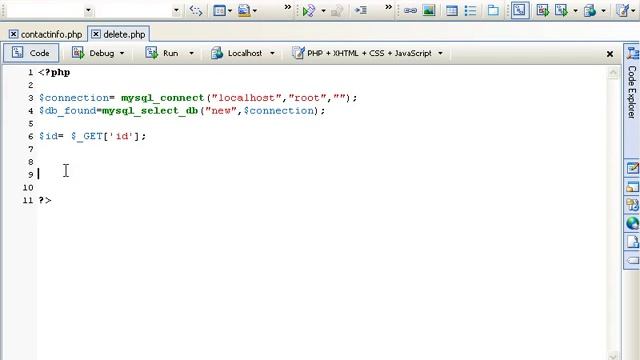
Task: Click sidebar globe icon
Action: 633,223
